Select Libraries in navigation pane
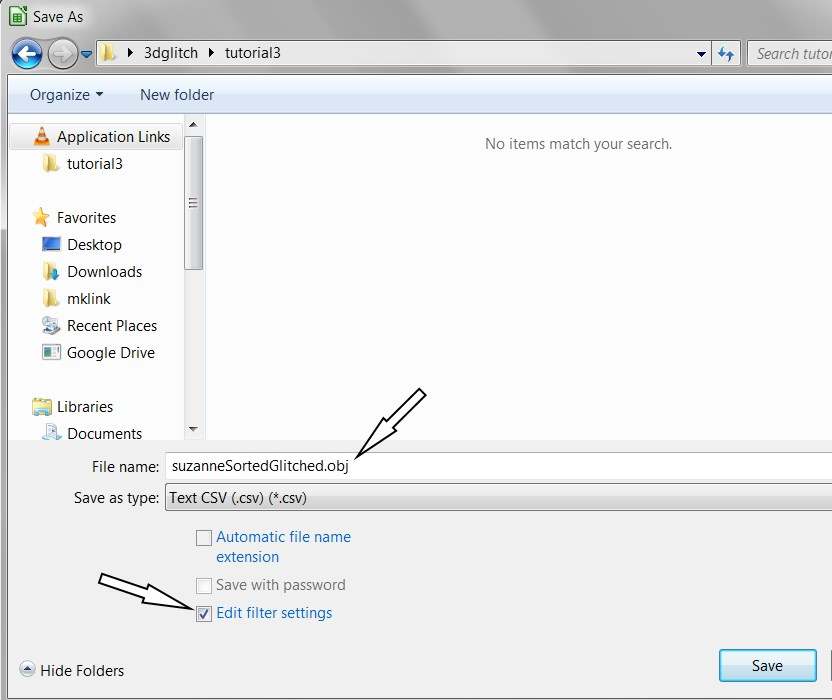This screenshot has height=700, width=832. (x=85, y=407)
